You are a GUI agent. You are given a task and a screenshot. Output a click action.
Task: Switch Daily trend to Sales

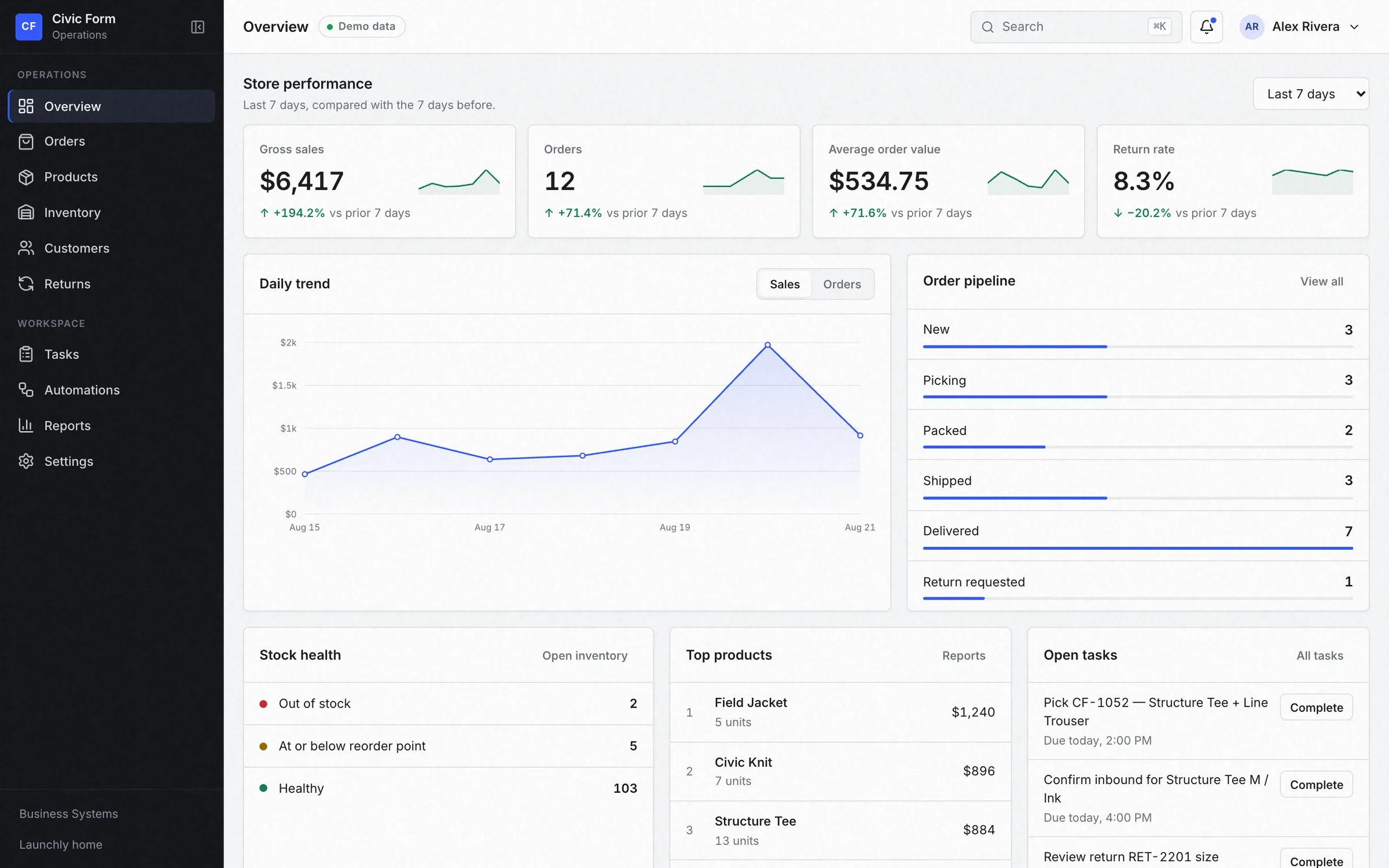(x=784, y=284)
